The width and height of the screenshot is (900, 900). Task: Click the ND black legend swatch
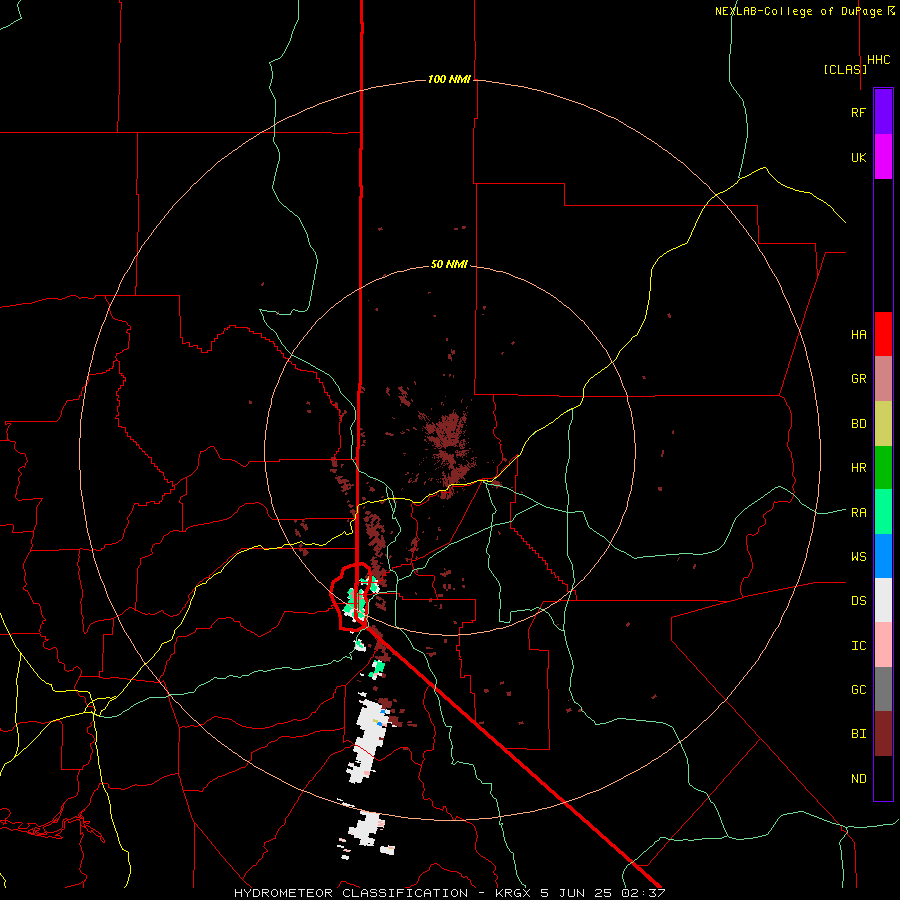coord(883,778)
